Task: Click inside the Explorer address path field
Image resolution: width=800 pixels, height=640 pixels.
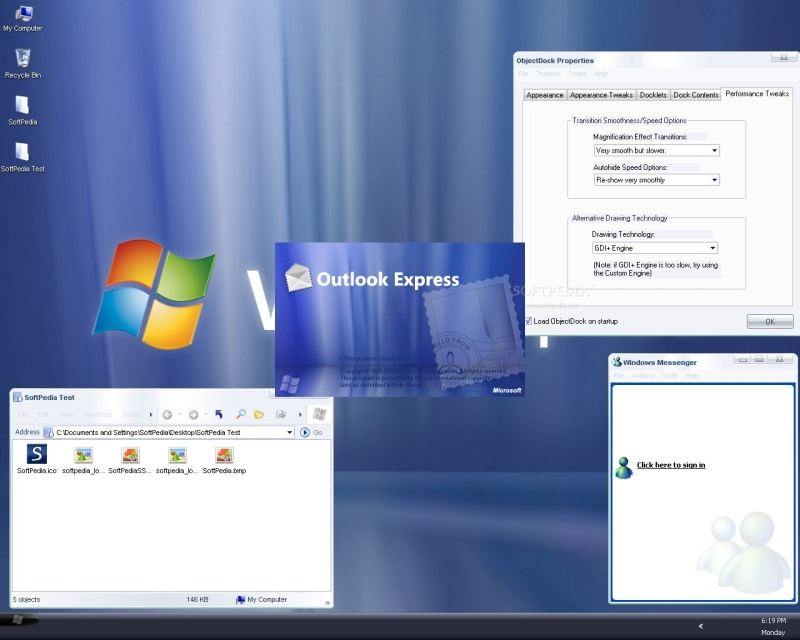Action: coord(169,432)
